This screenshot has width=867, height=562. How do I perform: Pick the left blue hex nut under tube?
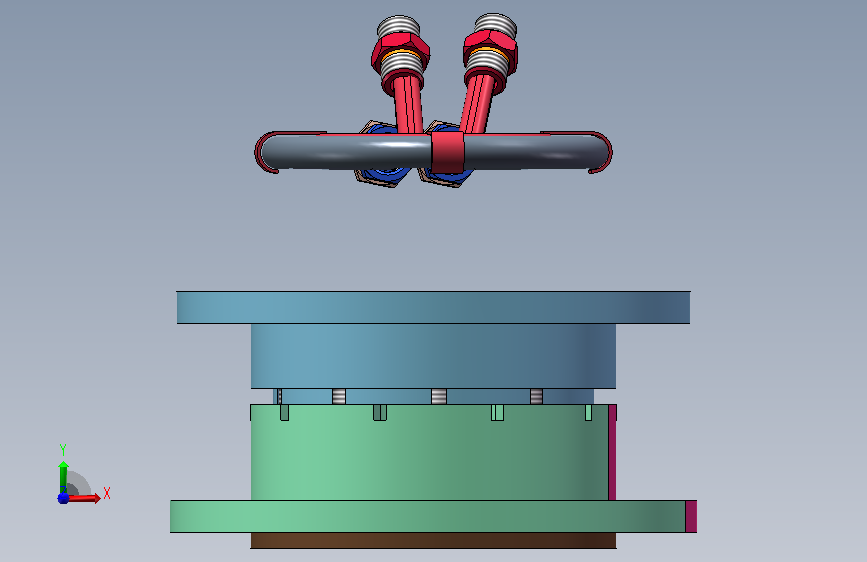coord(384,176)
